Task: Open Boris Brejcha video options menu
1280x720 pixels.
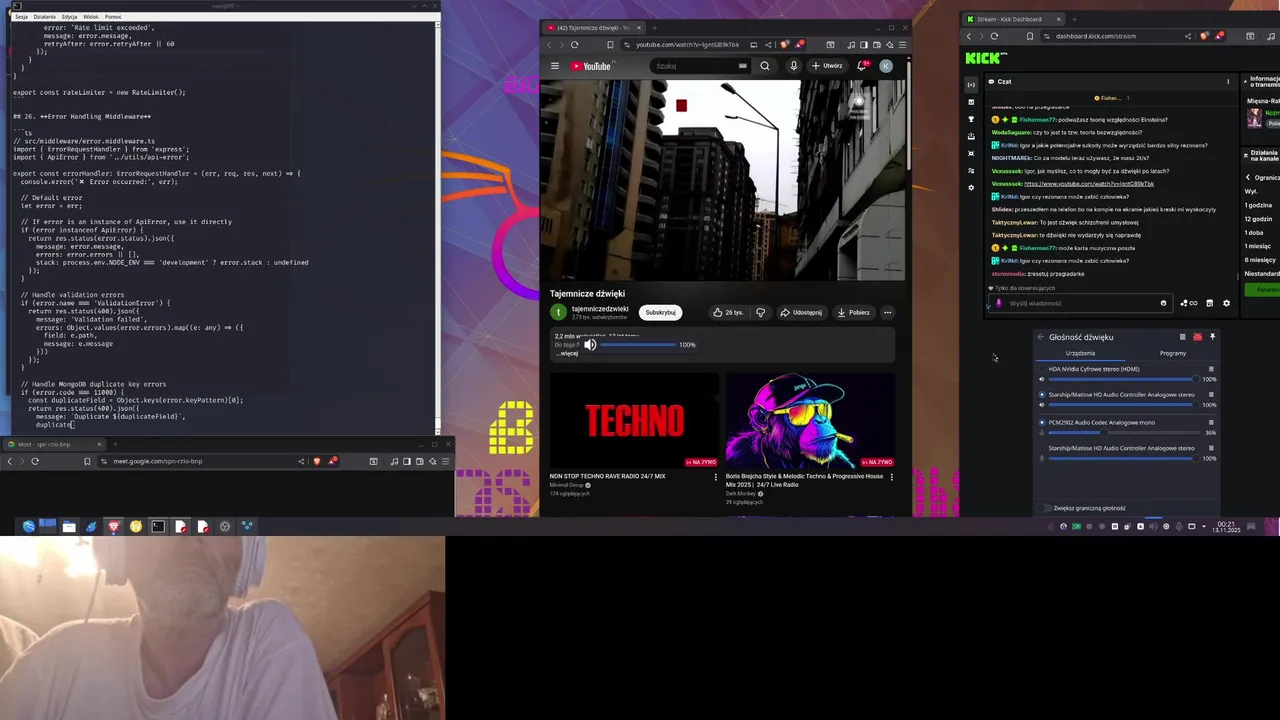Action: tap(891, 477)
